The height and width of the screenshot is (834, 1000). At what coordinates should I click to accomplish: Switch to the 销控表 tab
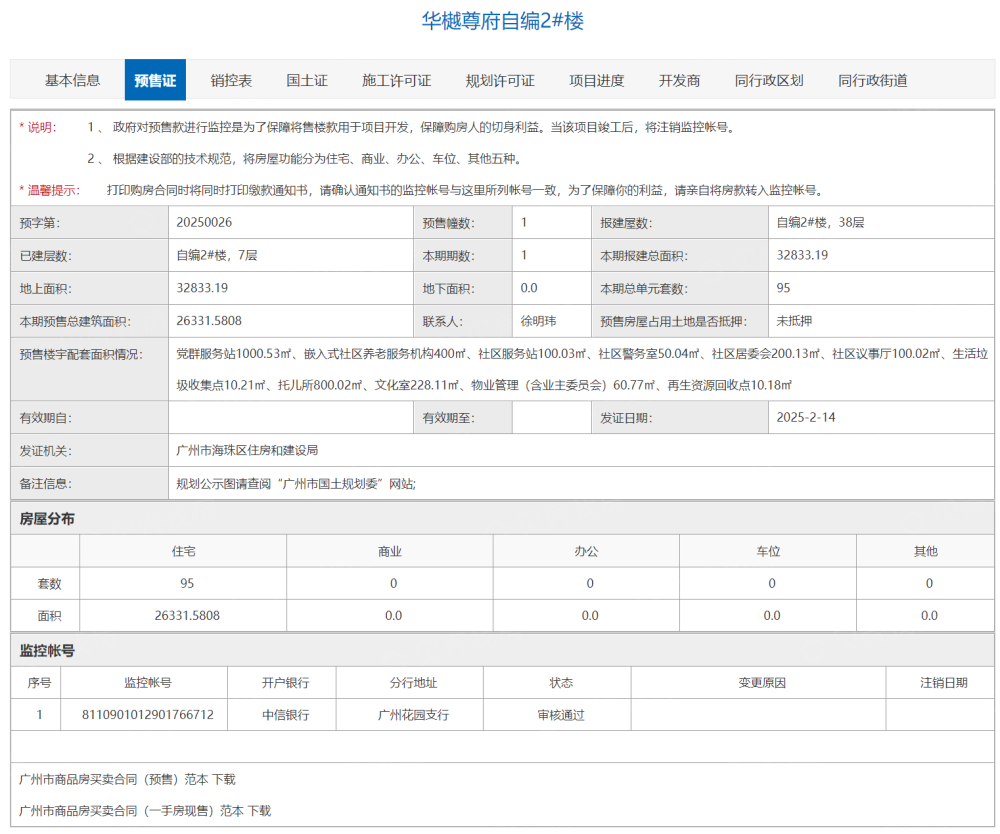[x=231, y=80]
